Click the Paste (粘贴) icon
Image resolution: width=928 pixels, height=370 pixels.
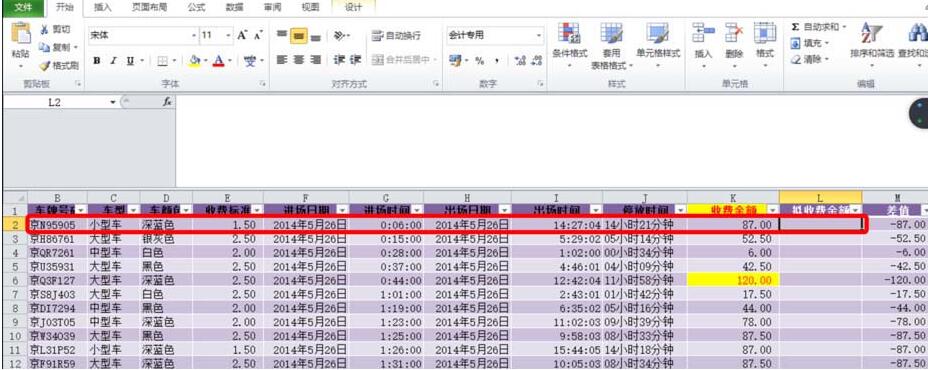(21, 34)
